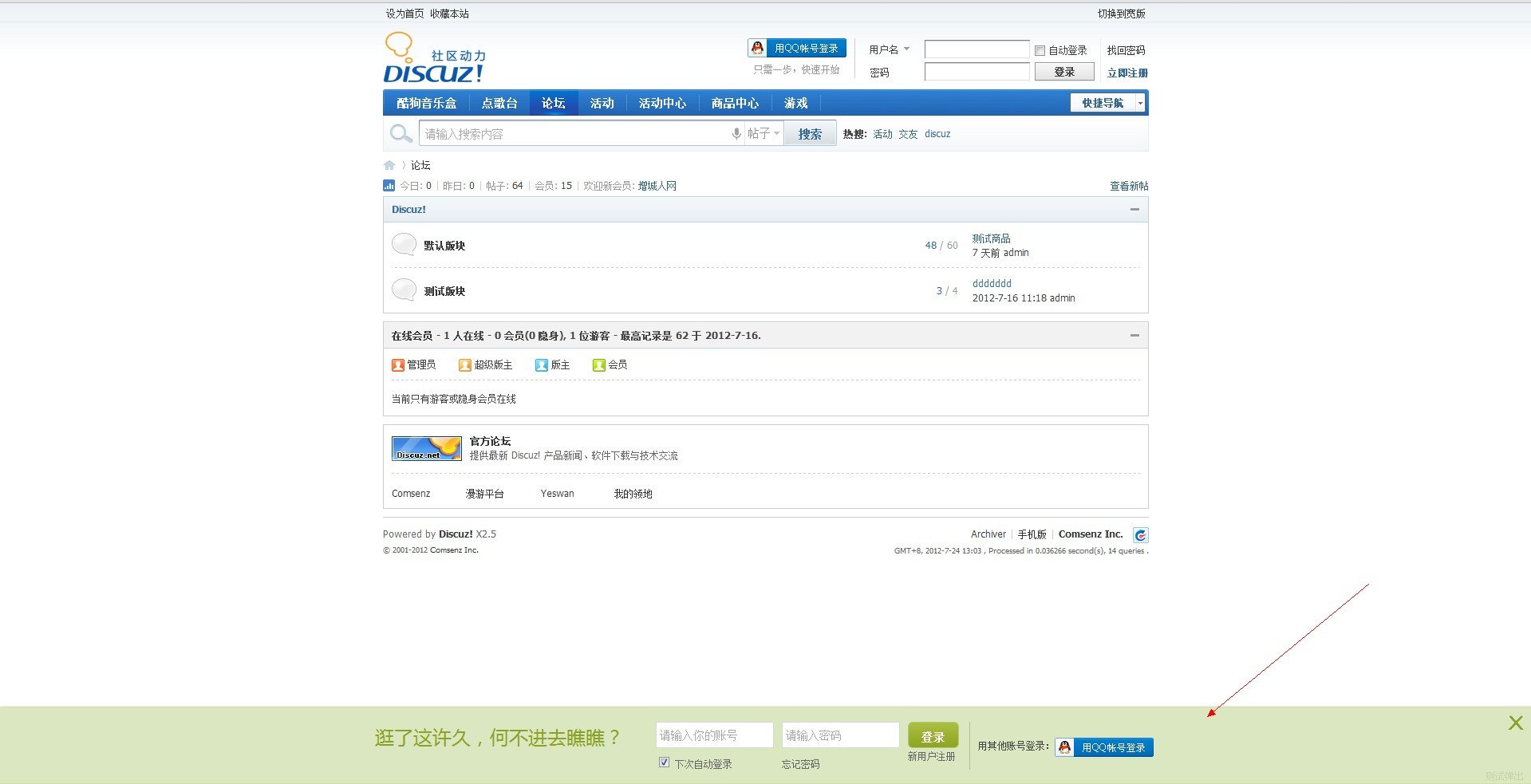Click the 测试版块 forum bubble icon
This screenshot has height=784, width=1531.
click(x=404, y=290)
